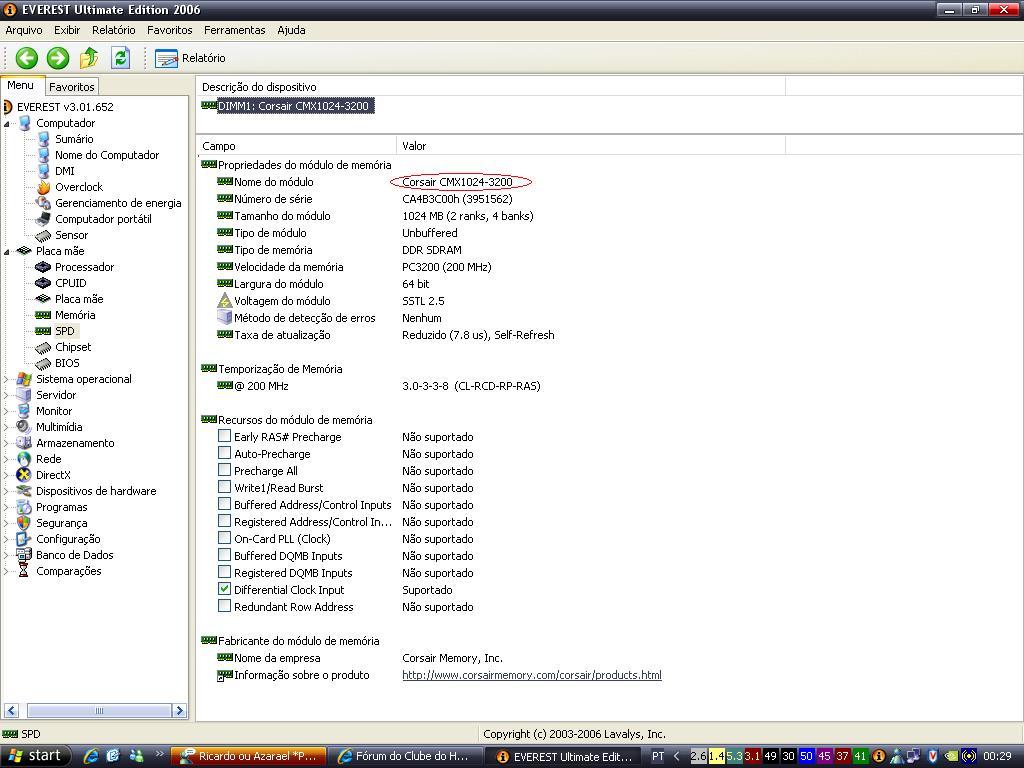Open the Exibir menu
Viewport: 1024px width, 768px height.
pos(67,30)
